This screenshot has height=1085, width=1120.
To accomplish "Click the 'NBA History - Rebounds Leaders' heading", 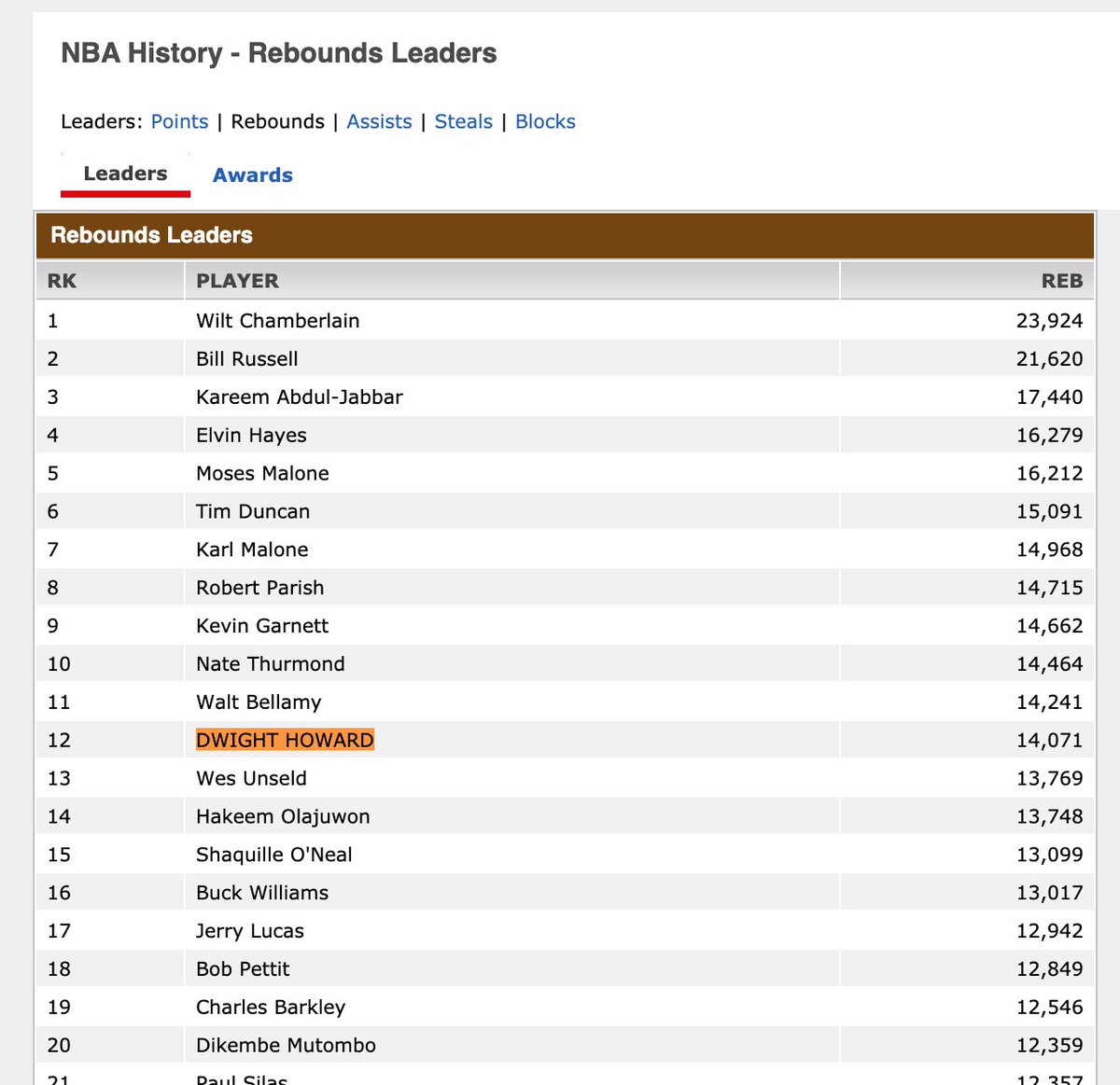I will 279,53.
